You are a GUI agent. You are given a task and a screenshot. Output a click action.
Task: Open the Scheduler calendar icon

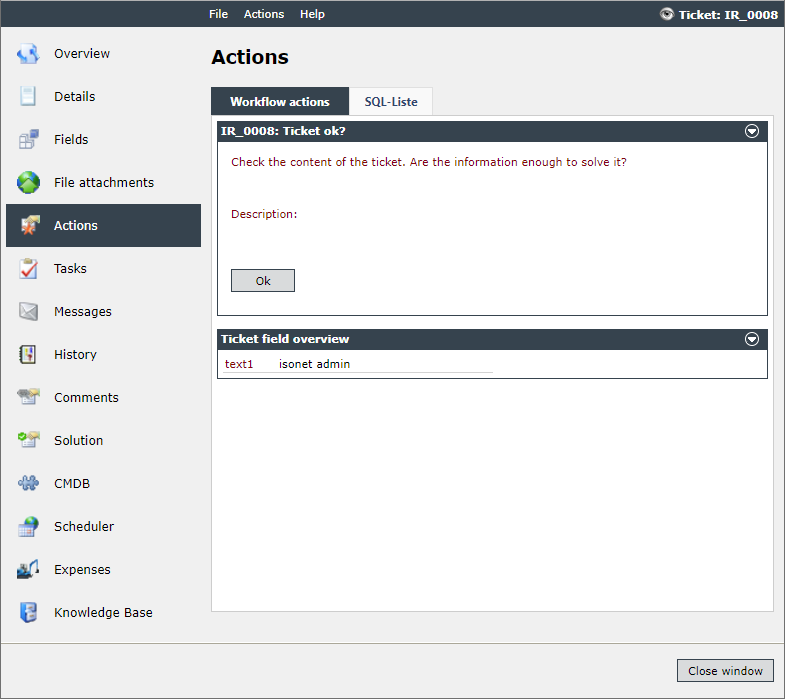pos(28,526)
